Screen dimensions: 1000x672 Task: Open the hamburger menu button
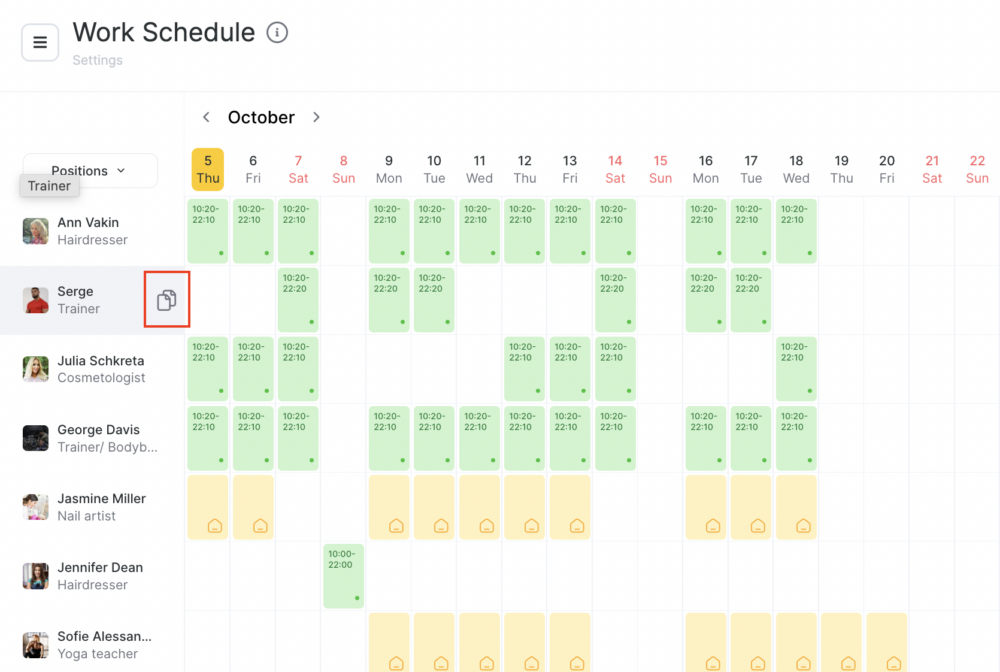point(40,43)
